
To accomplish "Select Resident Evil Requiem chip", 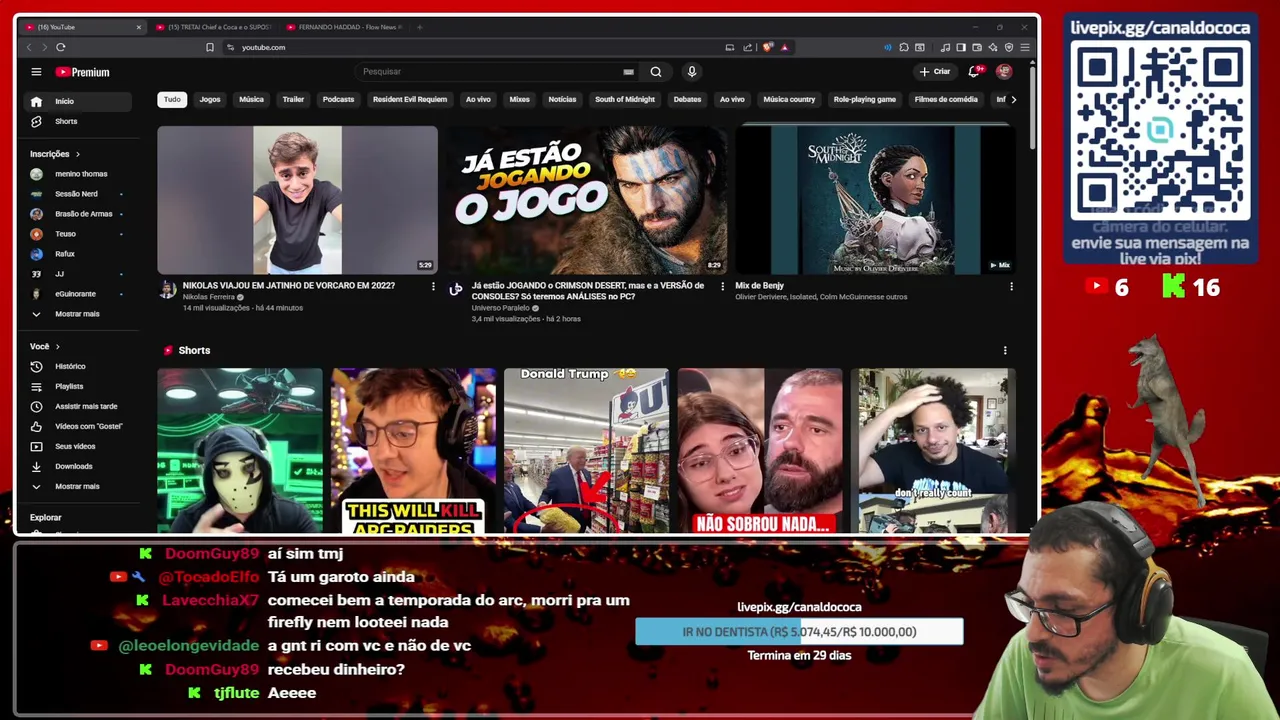I will [410, 99].
